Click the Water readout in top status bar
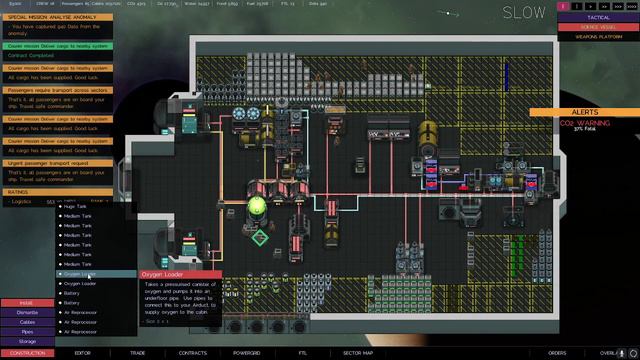Viewport: 640px width, 360px height. point(197,4)
